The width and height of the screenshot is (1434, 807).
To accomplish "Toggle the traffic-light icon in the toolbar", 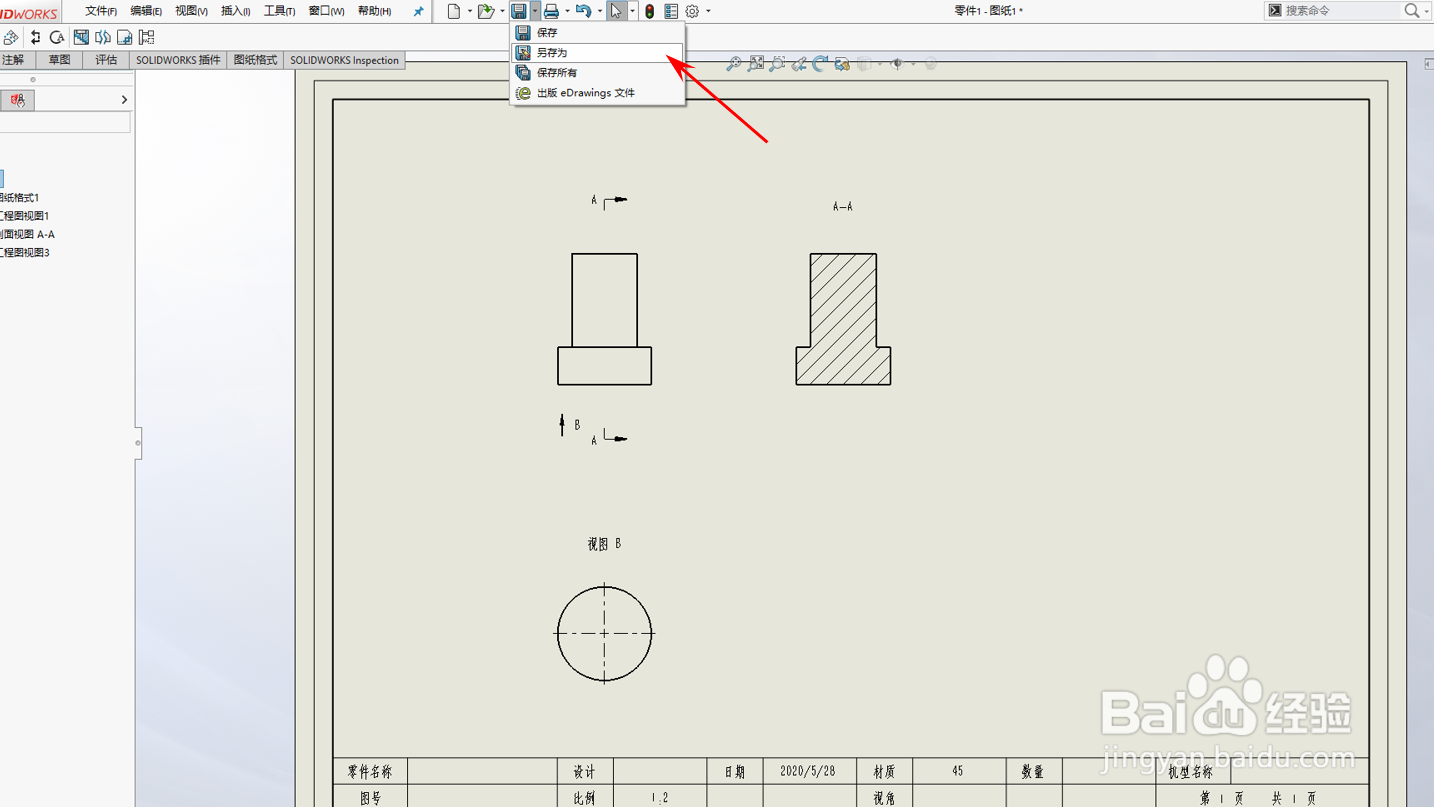I will coord(648,10).
